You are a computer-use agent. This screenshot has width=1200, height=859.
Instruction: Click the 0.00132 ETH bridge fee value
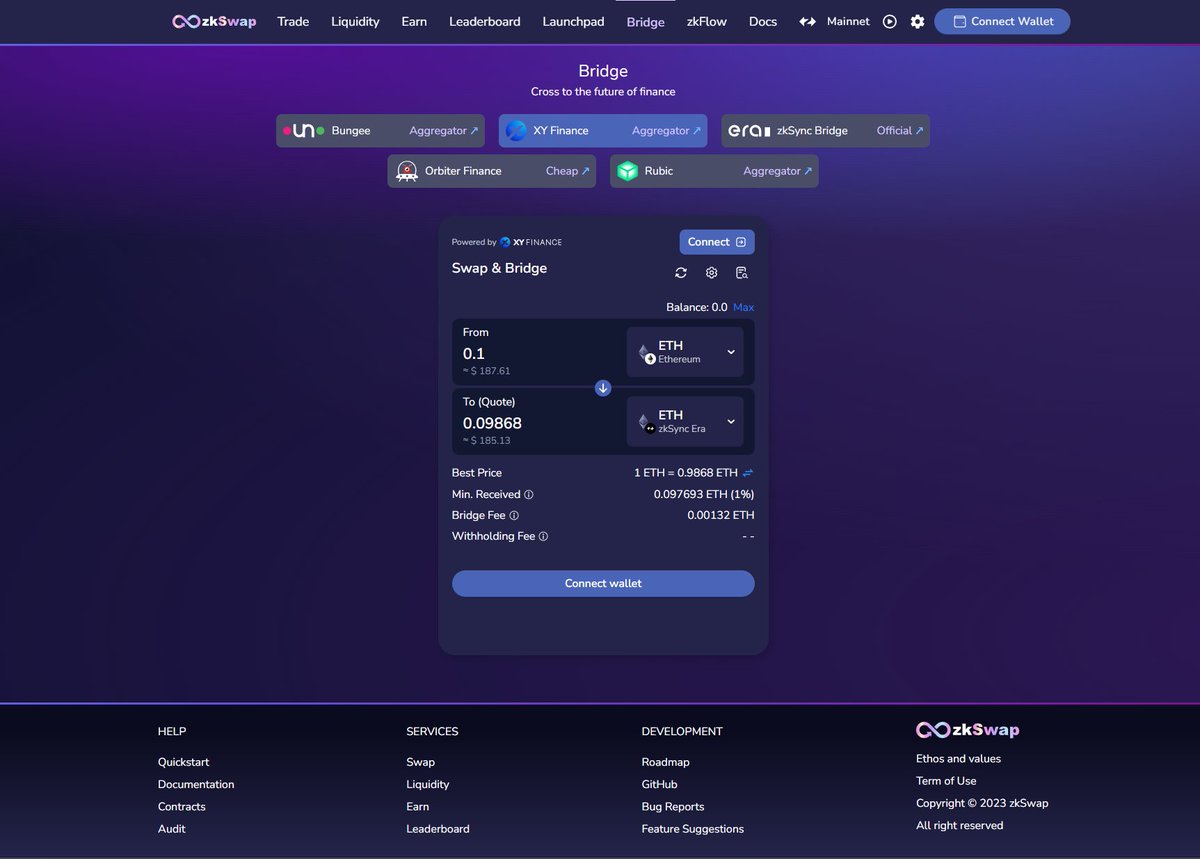coord(721,516)
